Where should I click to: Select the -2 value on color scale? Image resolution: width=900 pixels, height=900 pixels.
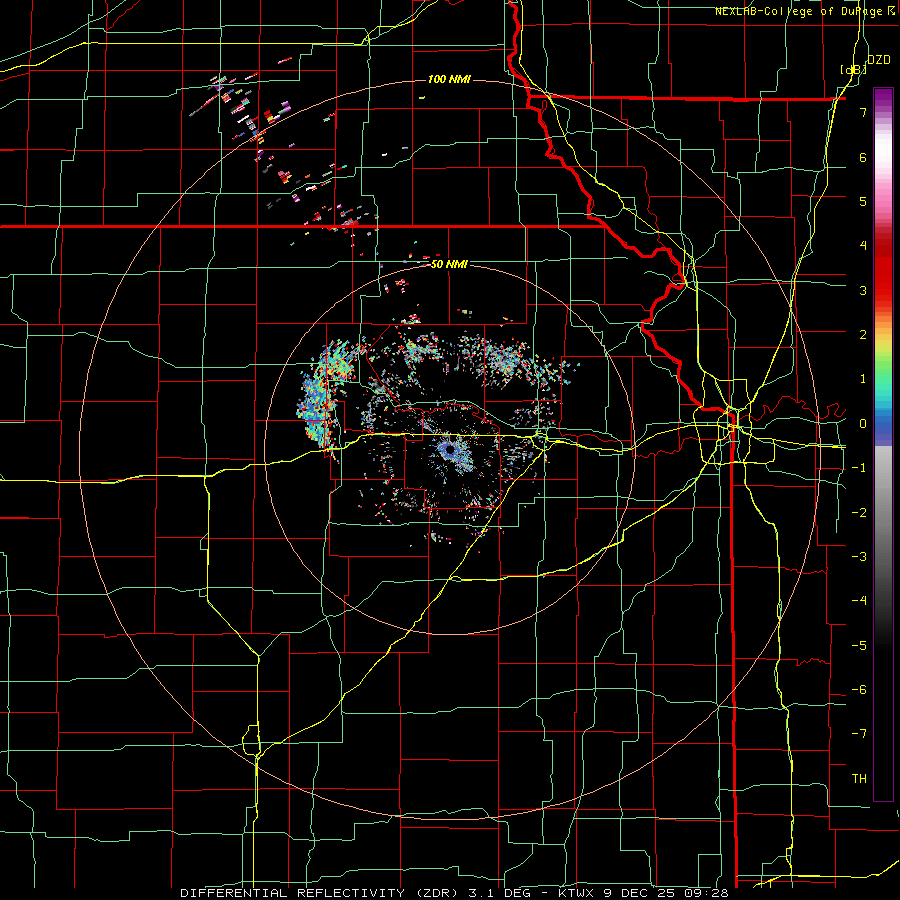pos(859,513)
